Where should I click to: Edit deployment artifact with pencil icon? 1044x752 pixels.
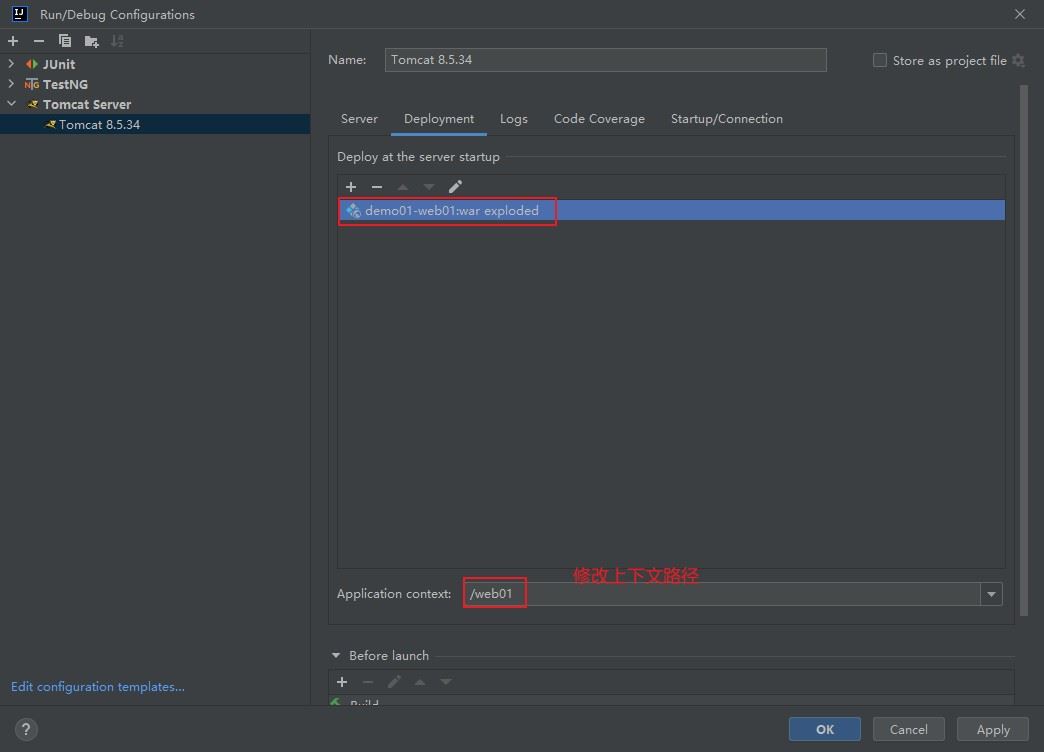pos(455,187)
